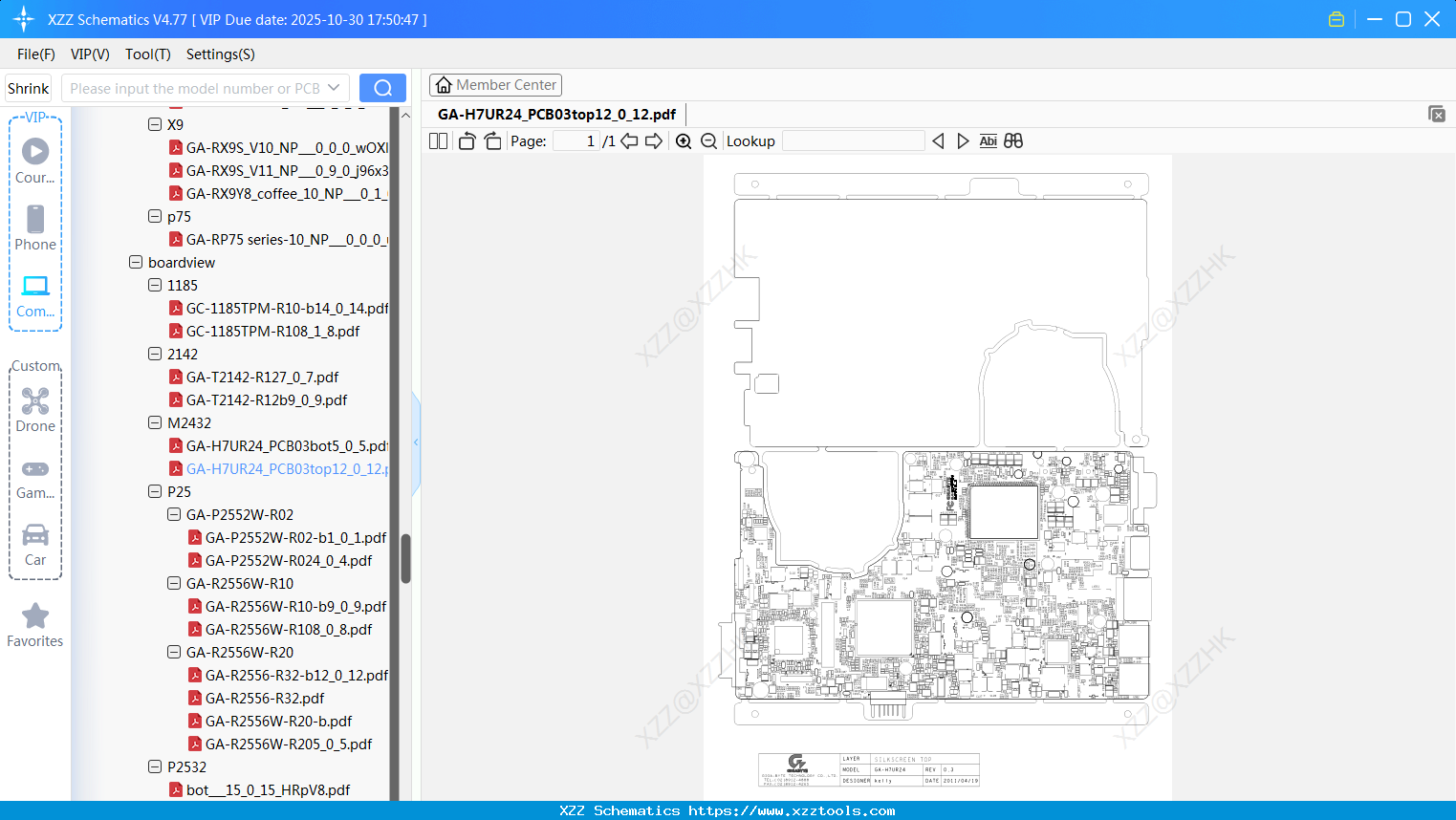
Task: Open the Settings(S) menu
Action: click(221, 54)
